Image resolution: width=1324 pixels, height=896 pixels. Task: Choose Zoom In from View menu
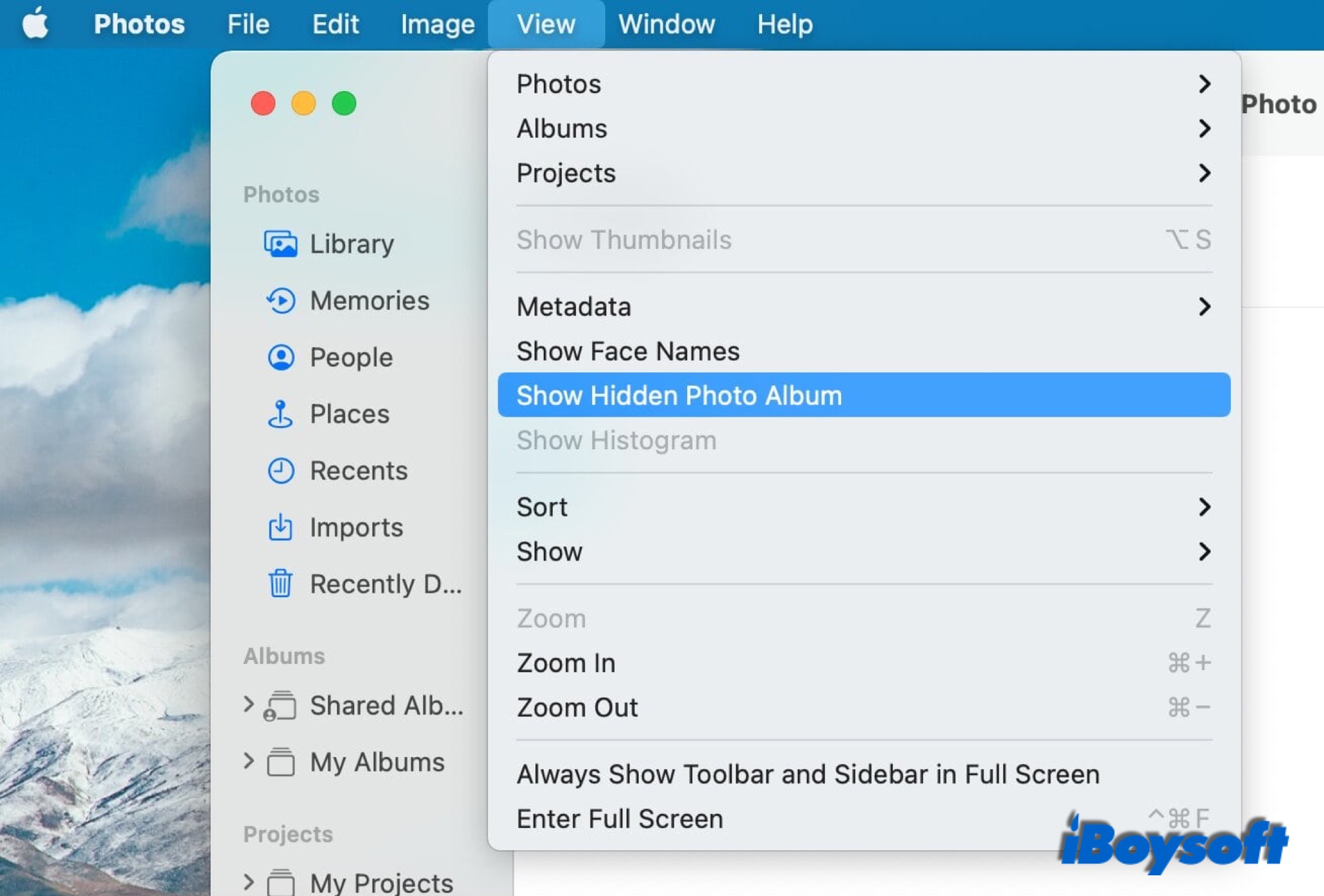click(566, 663)
